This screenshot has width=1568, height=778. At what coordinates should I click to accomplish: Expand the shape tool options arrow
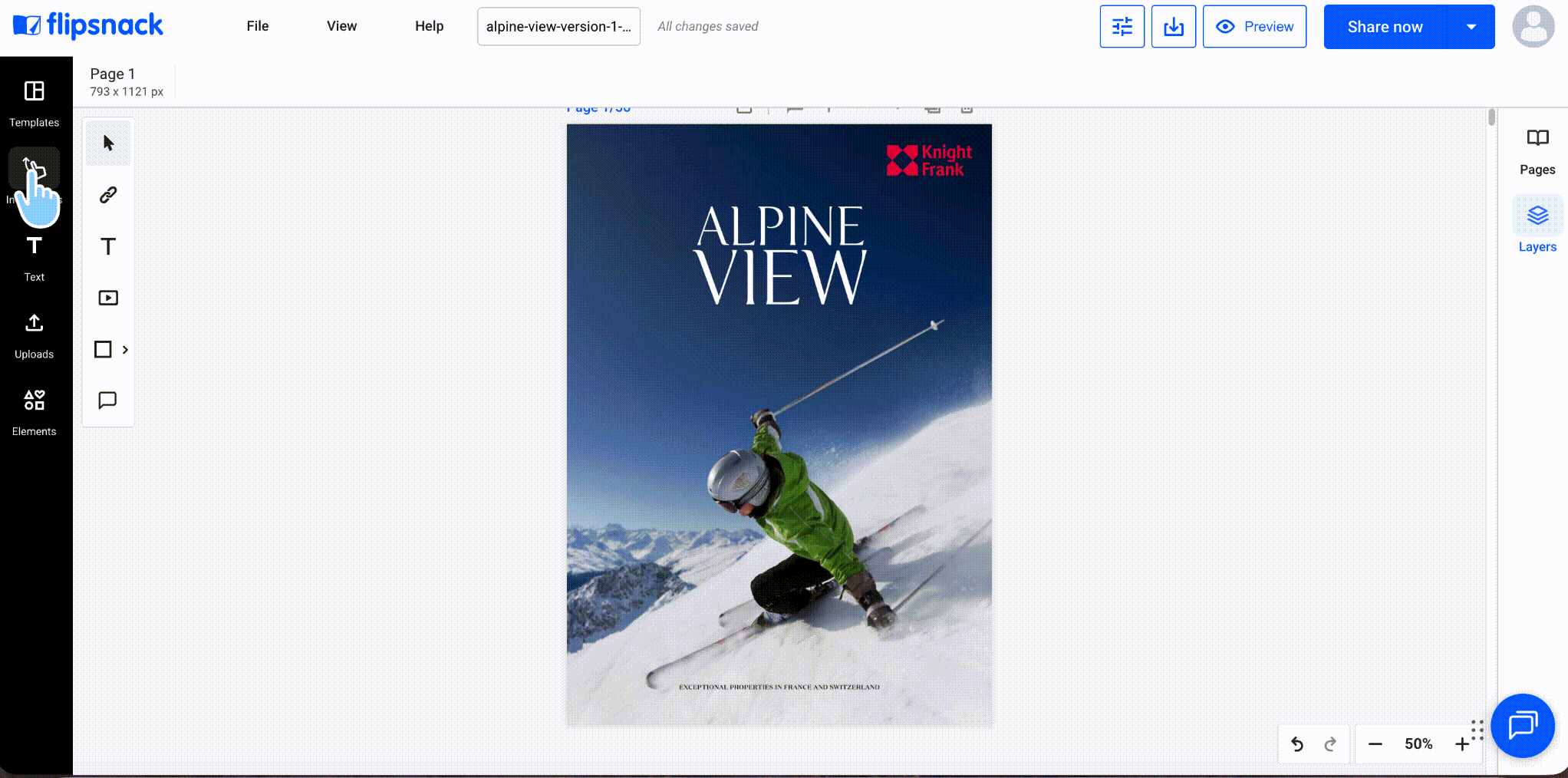click(125, 349)
